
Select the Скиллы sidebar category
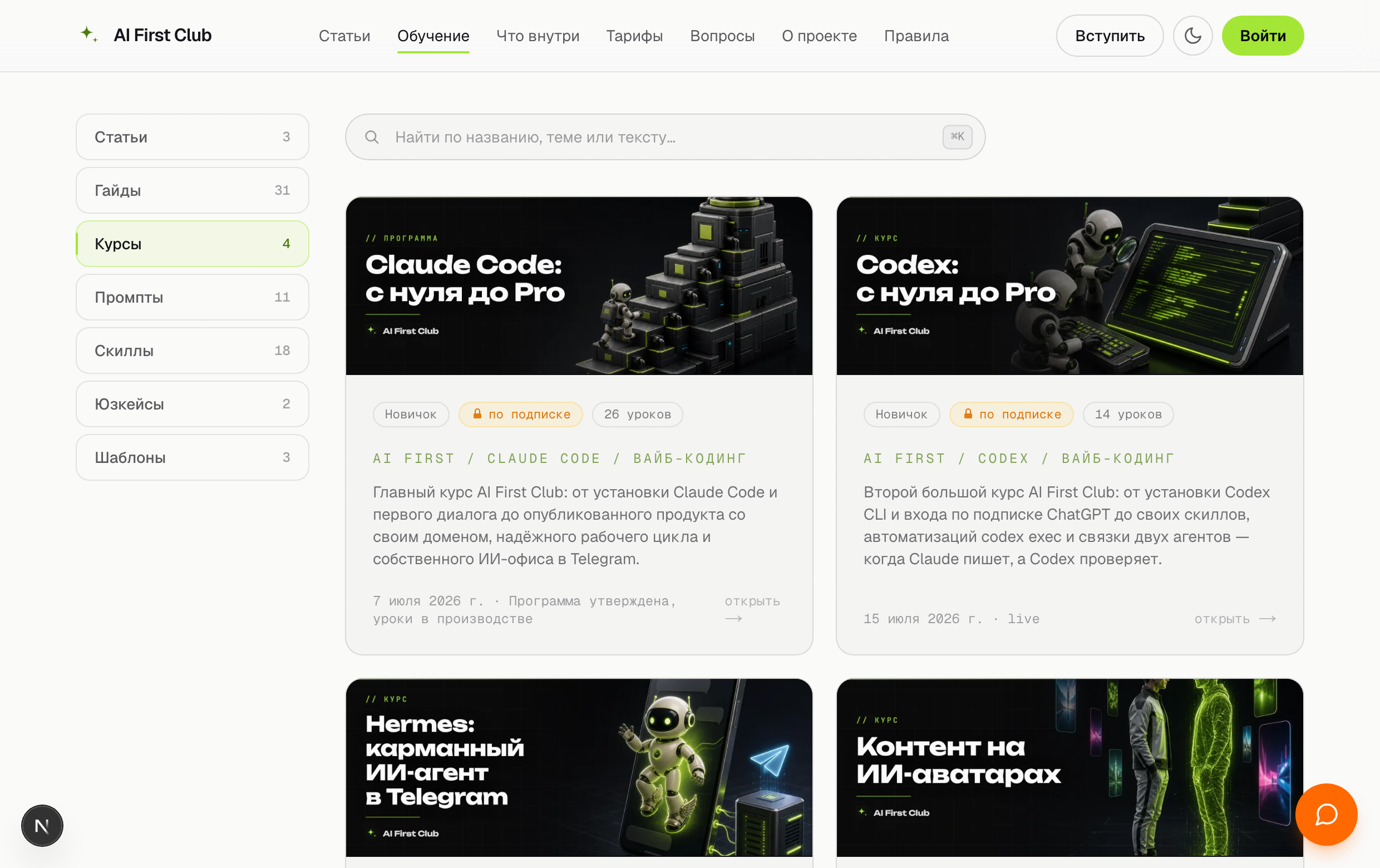pyautogui.click(x=193, y=351)
